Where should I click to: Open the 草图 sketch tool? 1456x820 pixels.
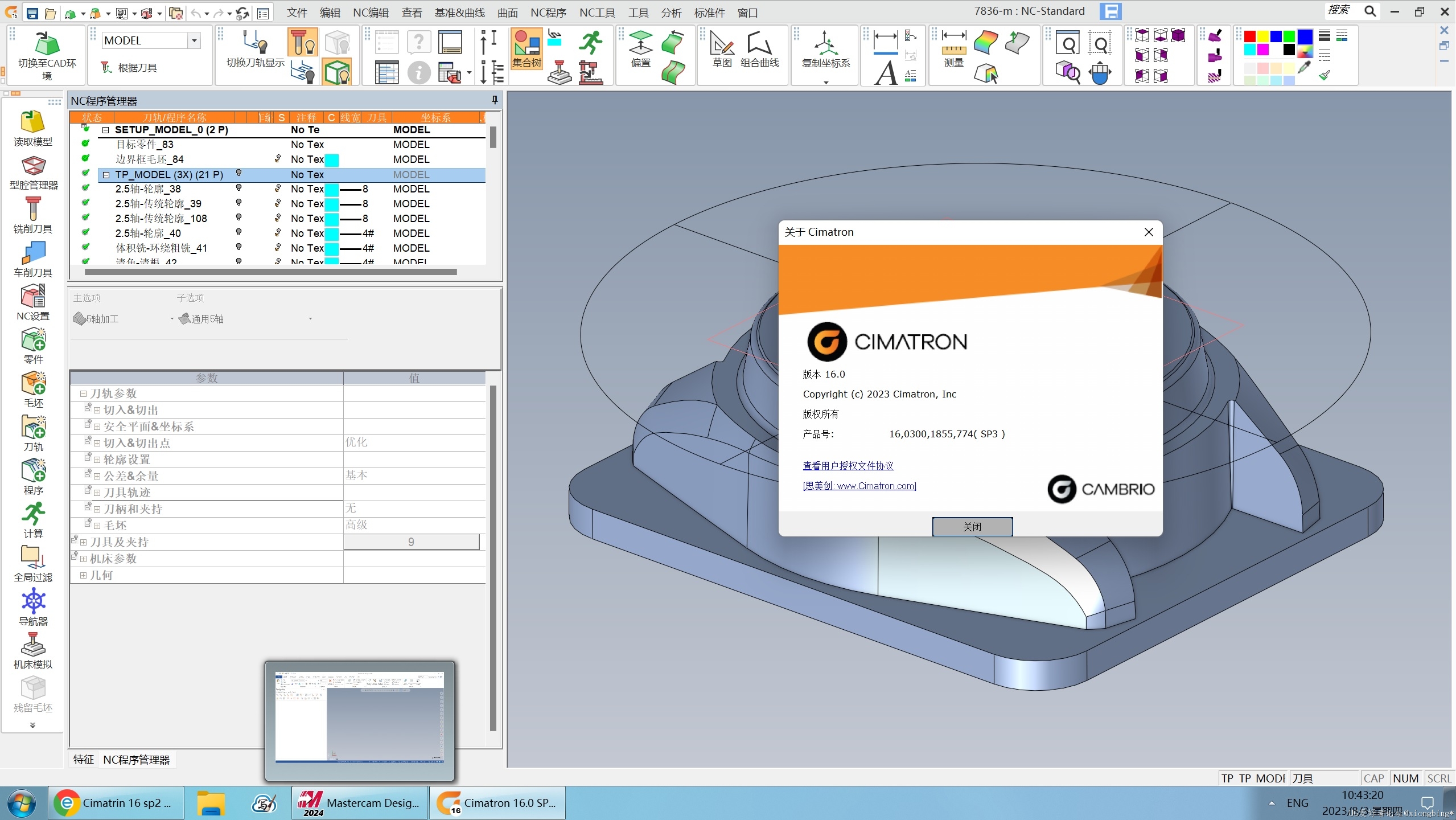[722, 49]
